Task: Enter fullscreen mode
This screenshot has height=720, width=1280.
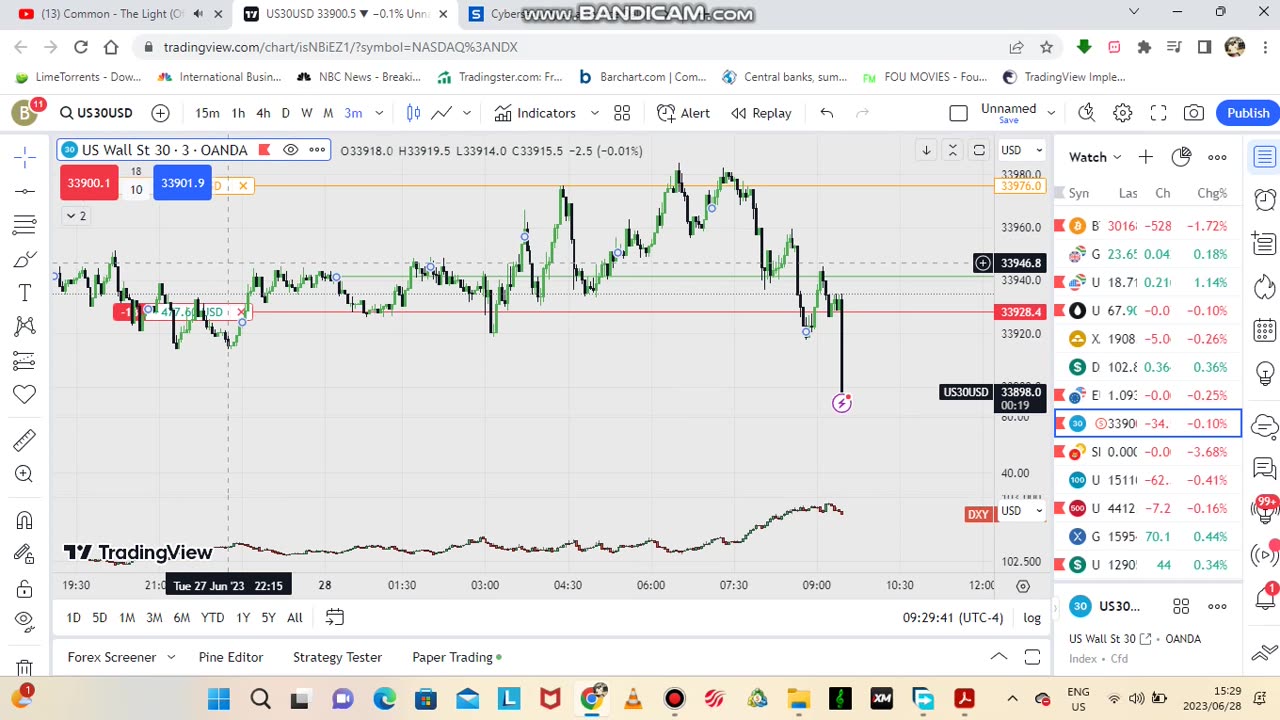Action: click(1158, 113)
